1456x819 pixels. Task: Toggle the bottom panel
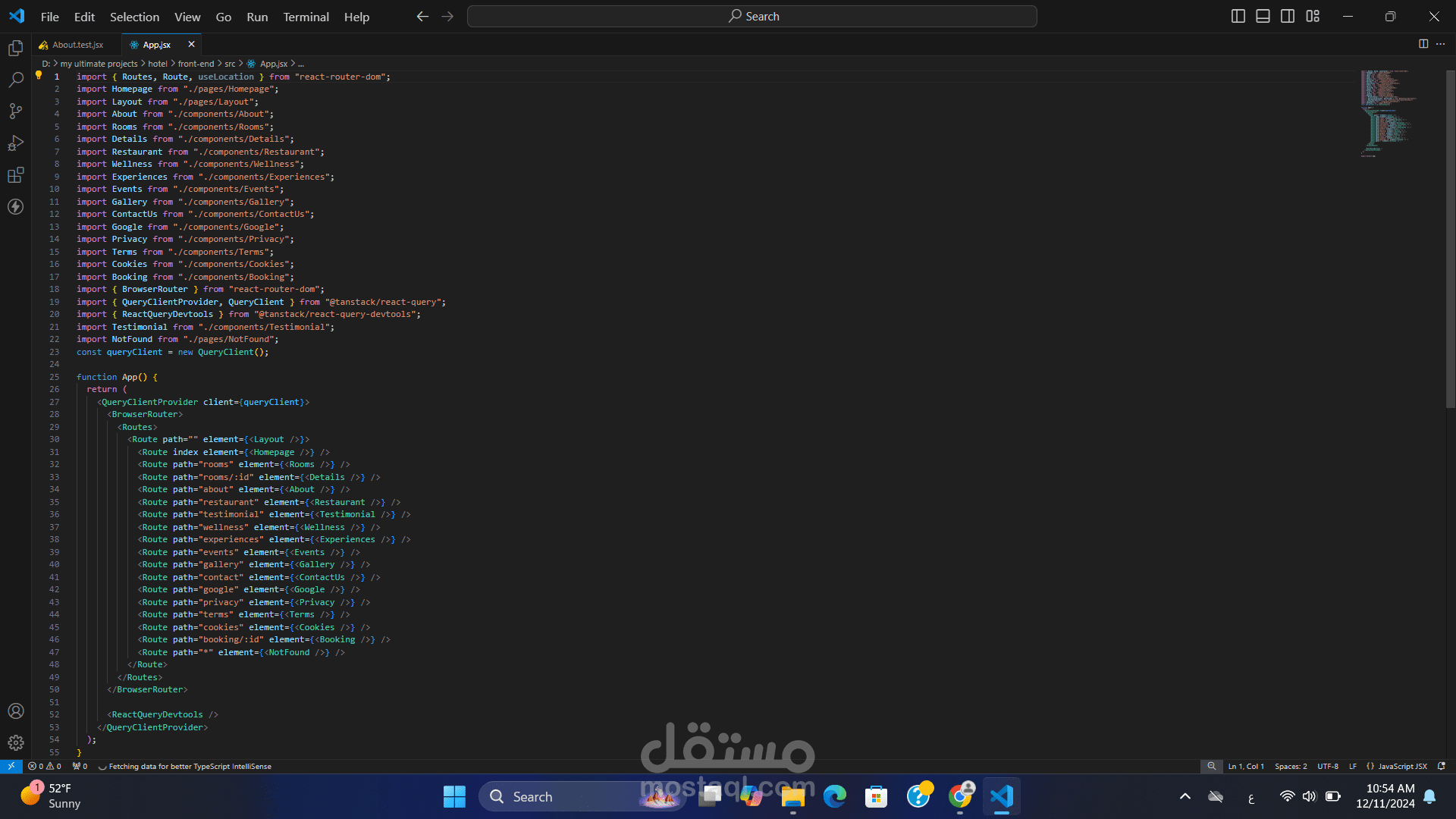1263,16
